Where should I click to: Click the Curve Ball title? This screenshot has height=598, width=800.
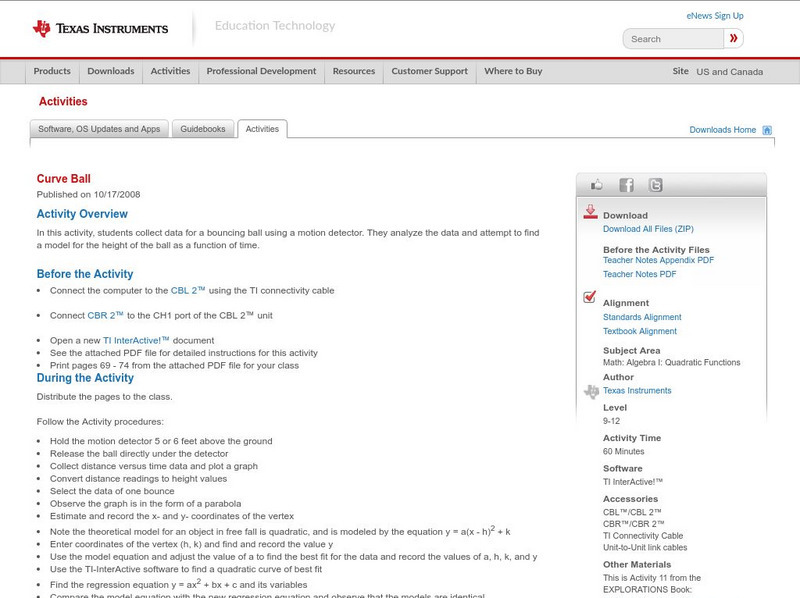point(64,179)
